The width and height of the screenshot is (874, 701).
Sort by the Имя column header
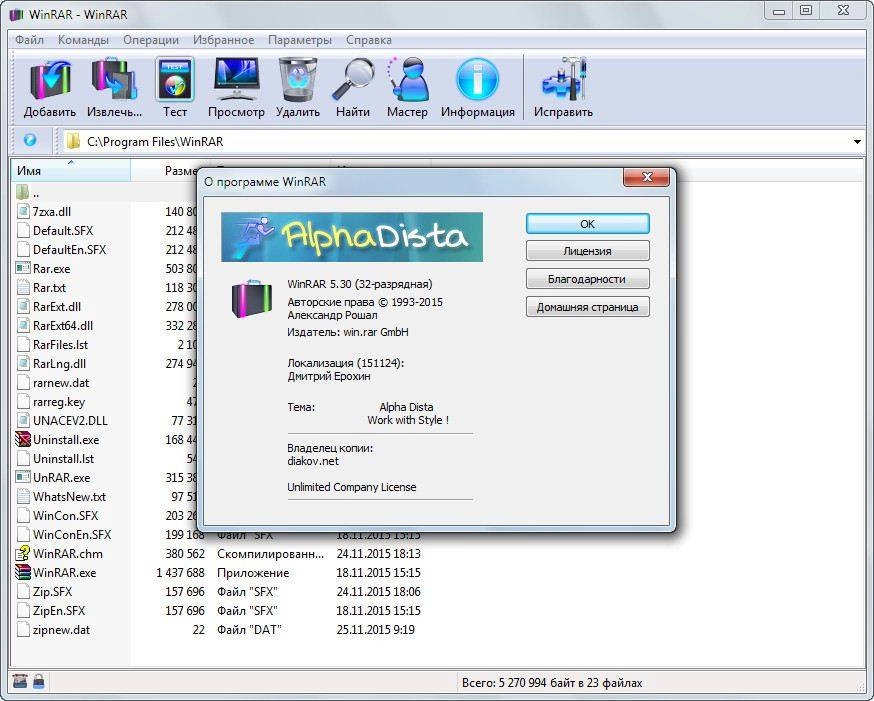(x=71, y=171)
